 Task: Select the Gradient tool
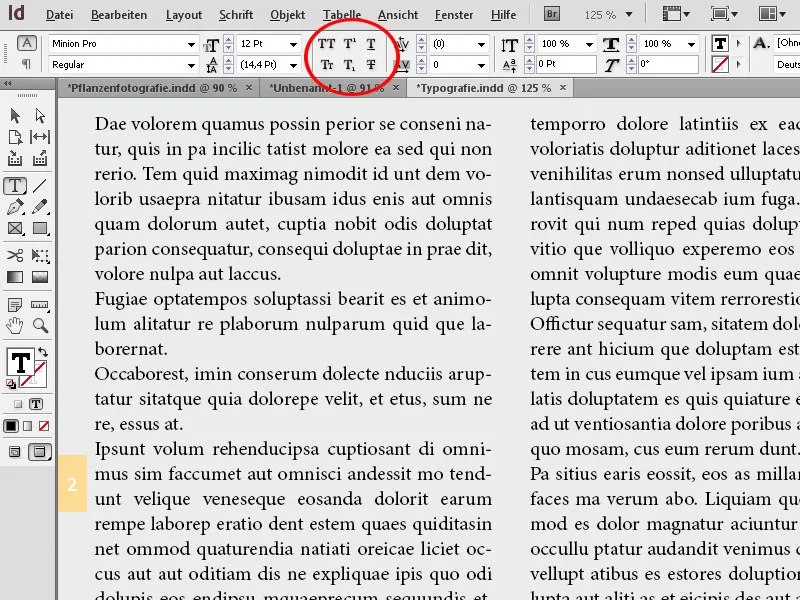[x=14, y=278]
